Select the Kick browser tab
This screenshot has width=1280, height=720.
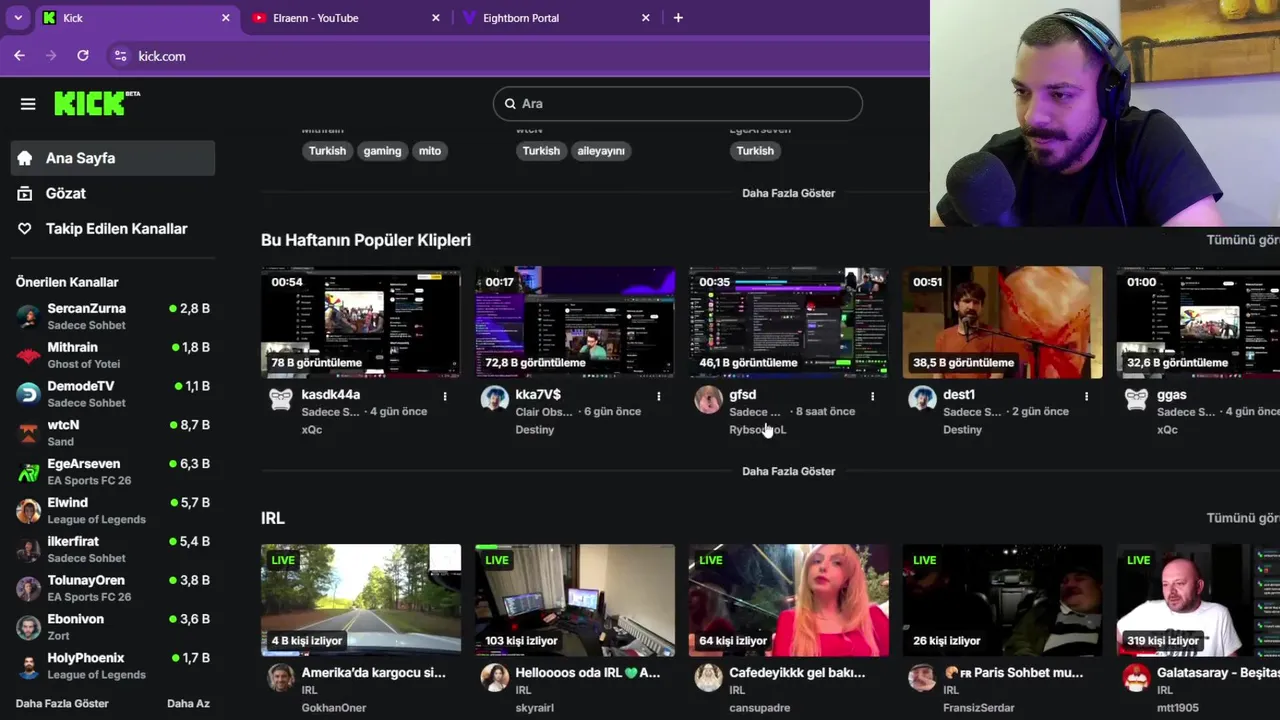[x=136, y=18]
